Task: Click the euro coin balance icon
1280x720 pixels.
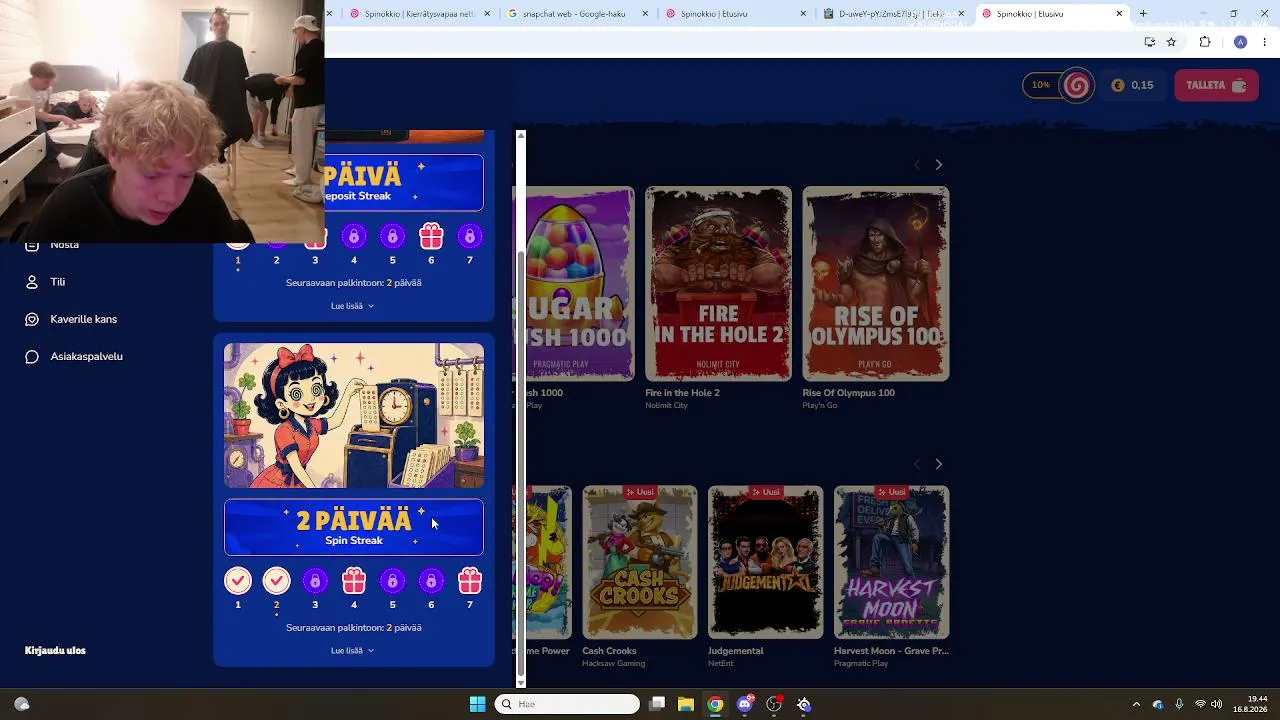Action: [x=1118, y=86]
